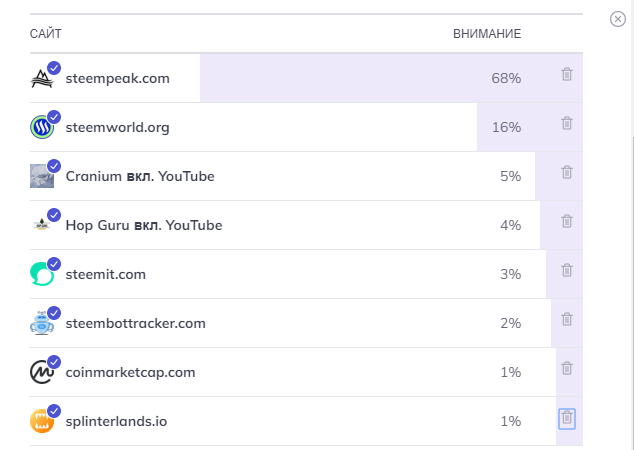Sort by the САЙТ column header

pos(45,34)
